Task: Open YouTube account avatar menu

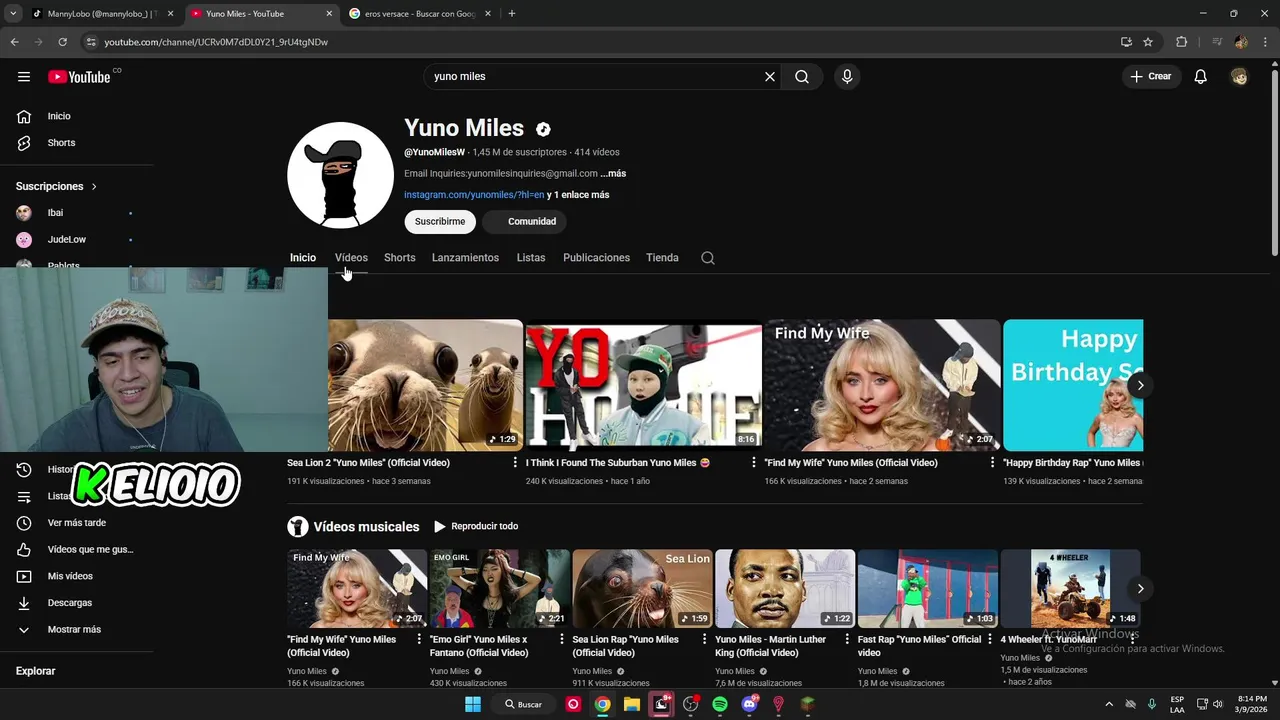Action: pos(1240,77)
